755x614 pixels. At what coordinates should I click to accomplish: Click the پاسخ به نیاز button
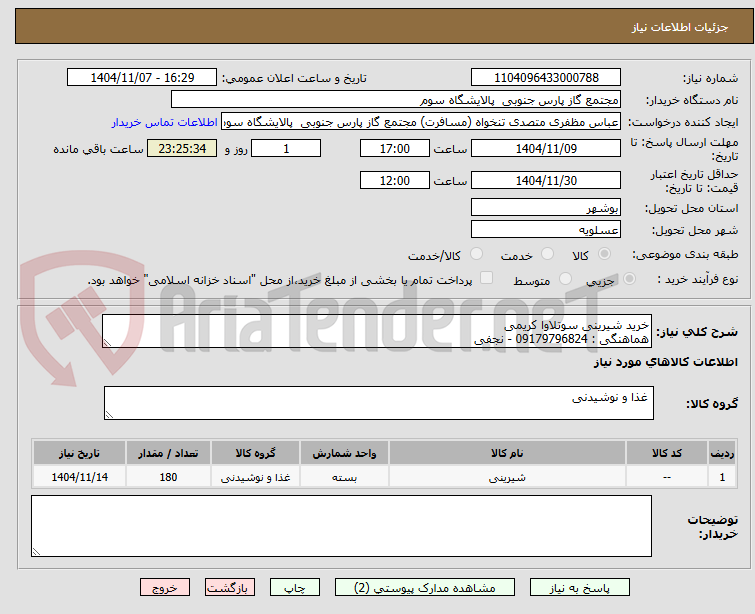580,588
